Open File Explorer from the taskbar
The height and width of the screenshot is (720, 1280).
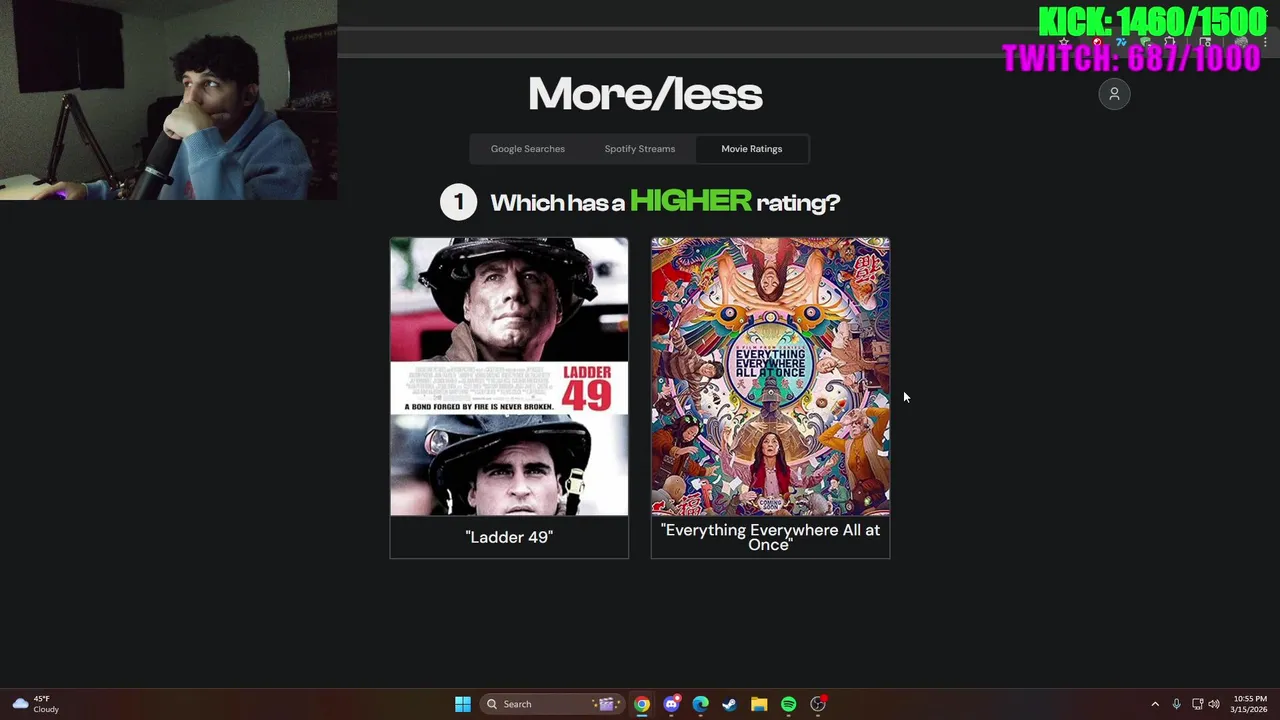759,704
